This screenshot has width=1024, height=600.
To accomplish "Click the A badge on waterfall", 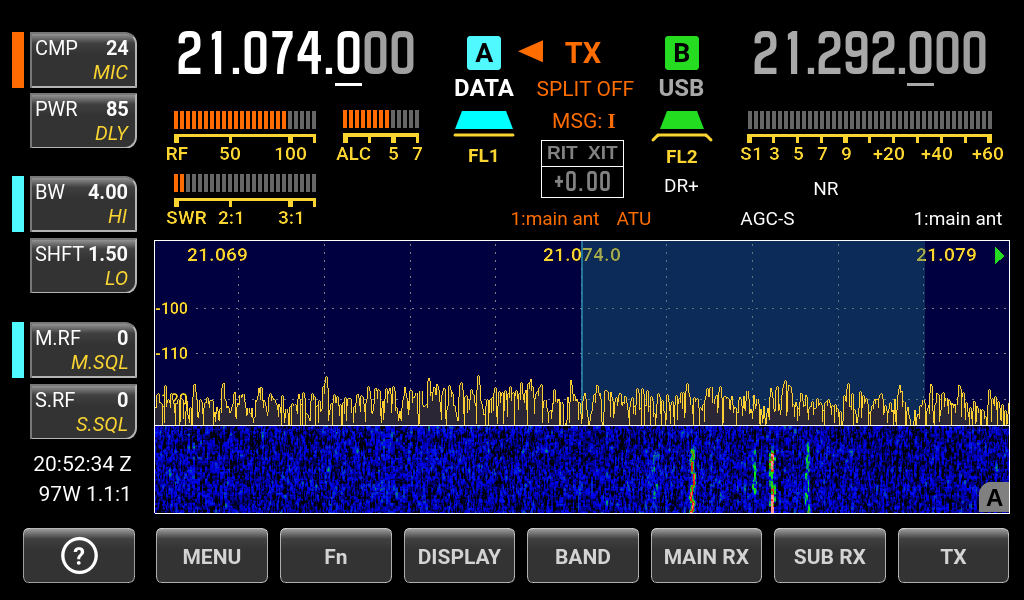I will 994,497.
